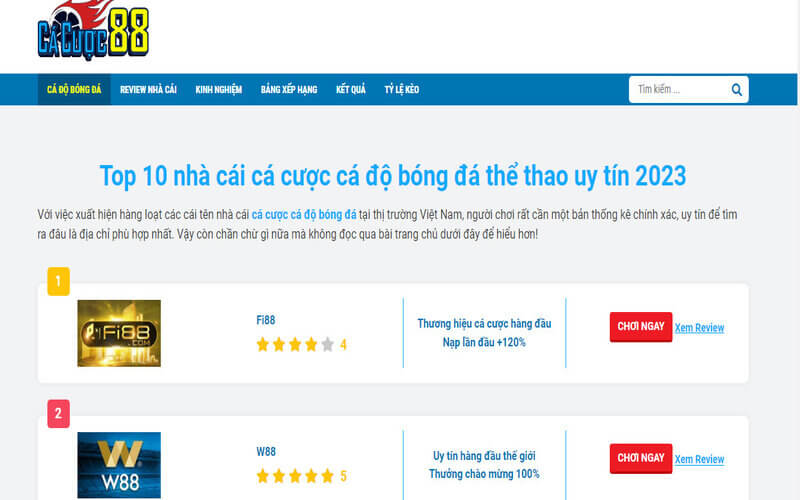Open Bảng Xếp Hạng in navigation
The width and height of the screenshot is (800, 500).
(289, 90)
